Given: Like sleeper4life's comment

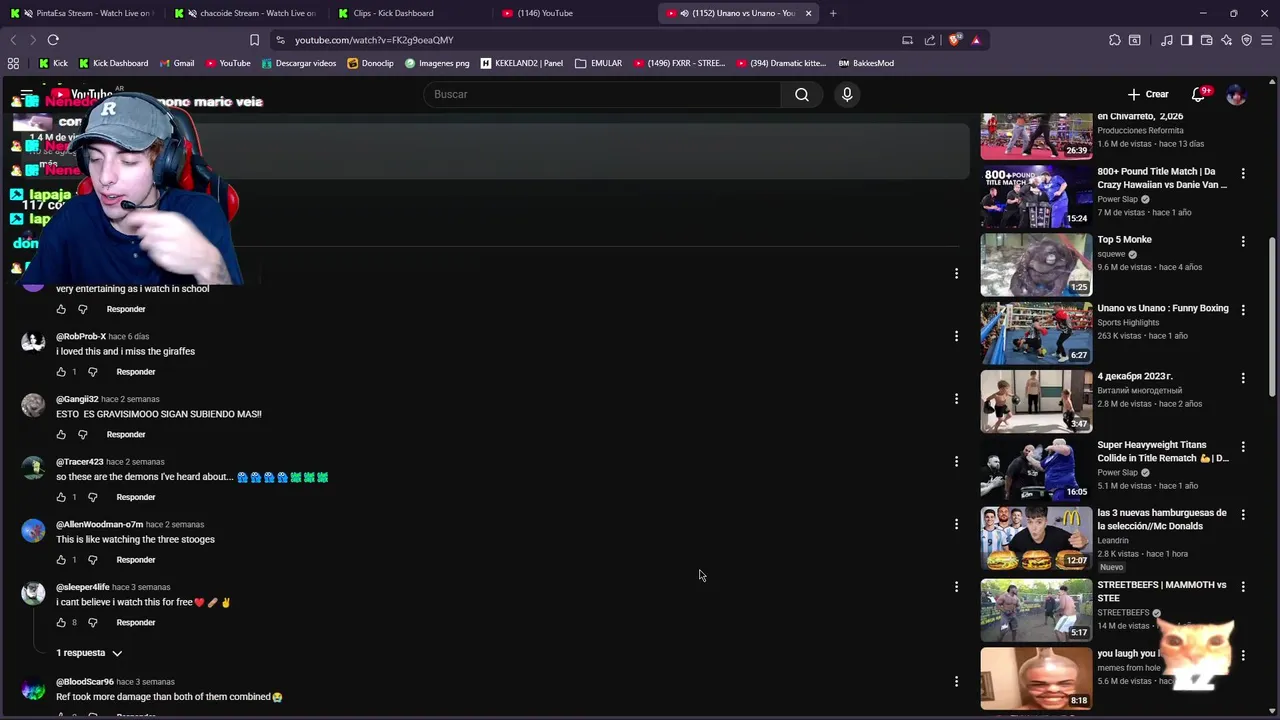Looking at the screenshot, I should click(61, 622).
